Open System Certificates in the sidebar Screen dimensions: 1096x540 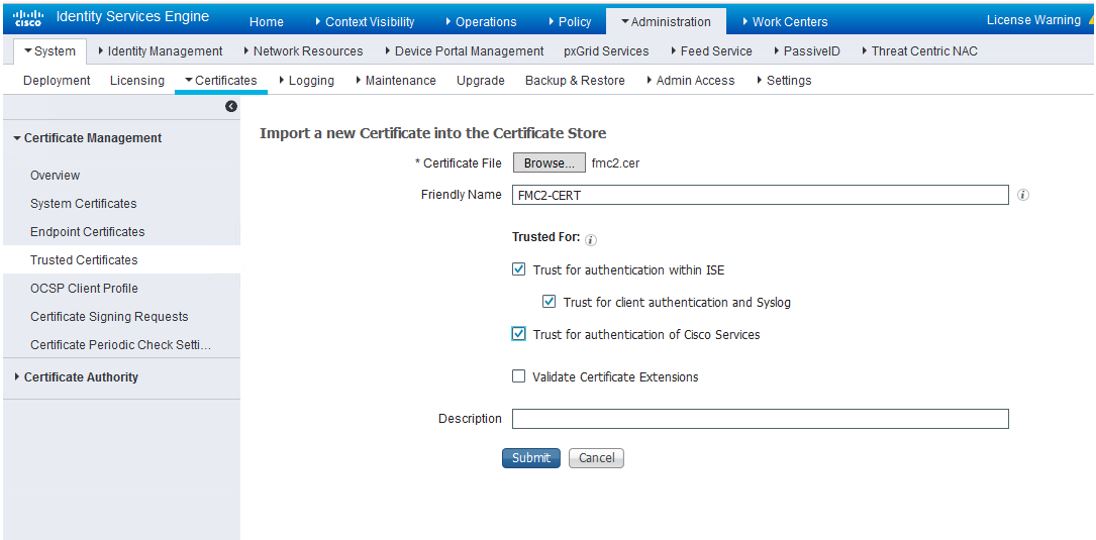83,203
